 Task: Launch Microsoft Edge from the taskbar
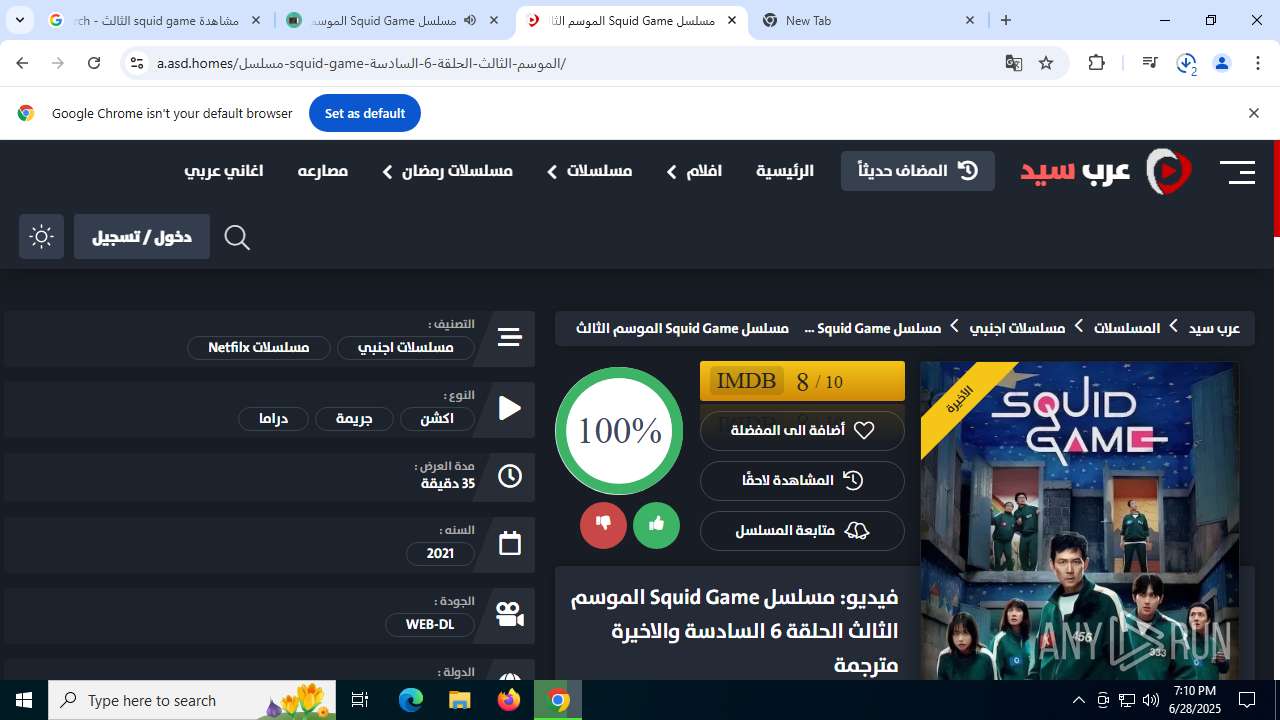(x=411, y=700)
